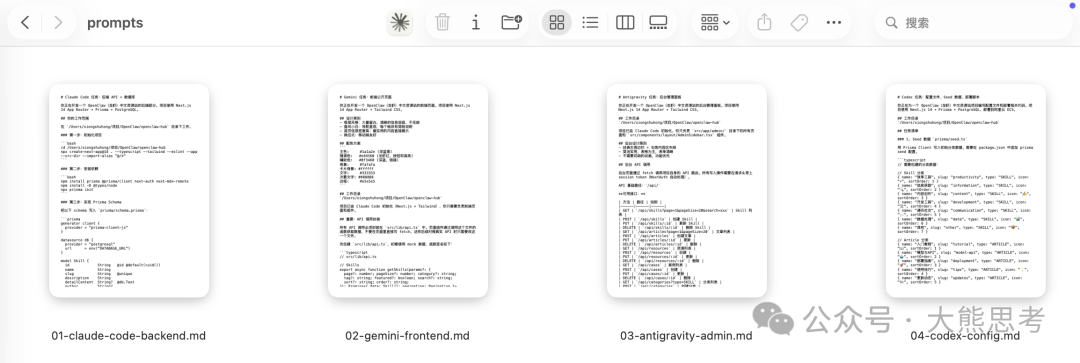Select the 02-gemini-frontend.md thumbnail
Viewport: 1080px width, 363px height.
pos(408,191)
